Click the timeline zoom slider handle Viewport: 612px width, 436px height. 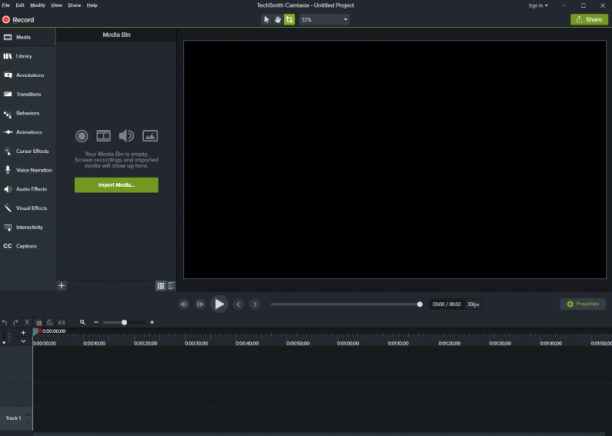point(124,322)
